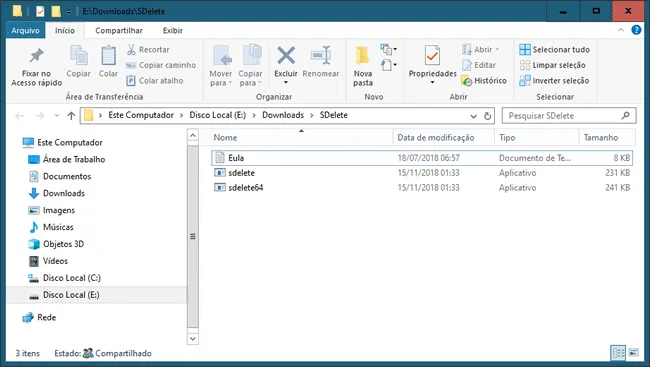Open Documentos in the sidebar
Screen dimensions: 650x367
pyautogui.click(x=60, y=176)
